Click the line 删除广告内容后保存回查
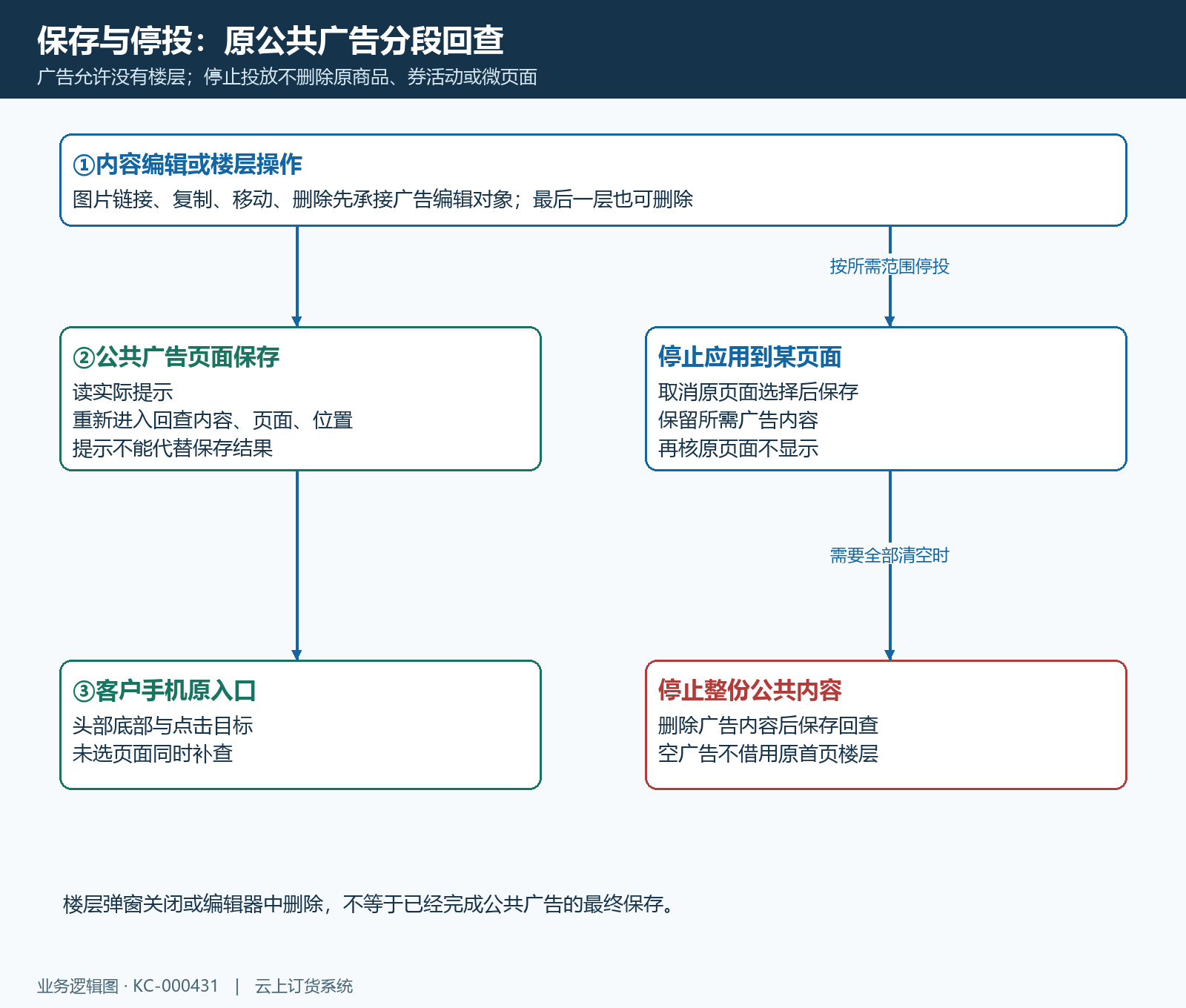The width and height of the screenshot is (1186, 1008). [x=769, y=726]
